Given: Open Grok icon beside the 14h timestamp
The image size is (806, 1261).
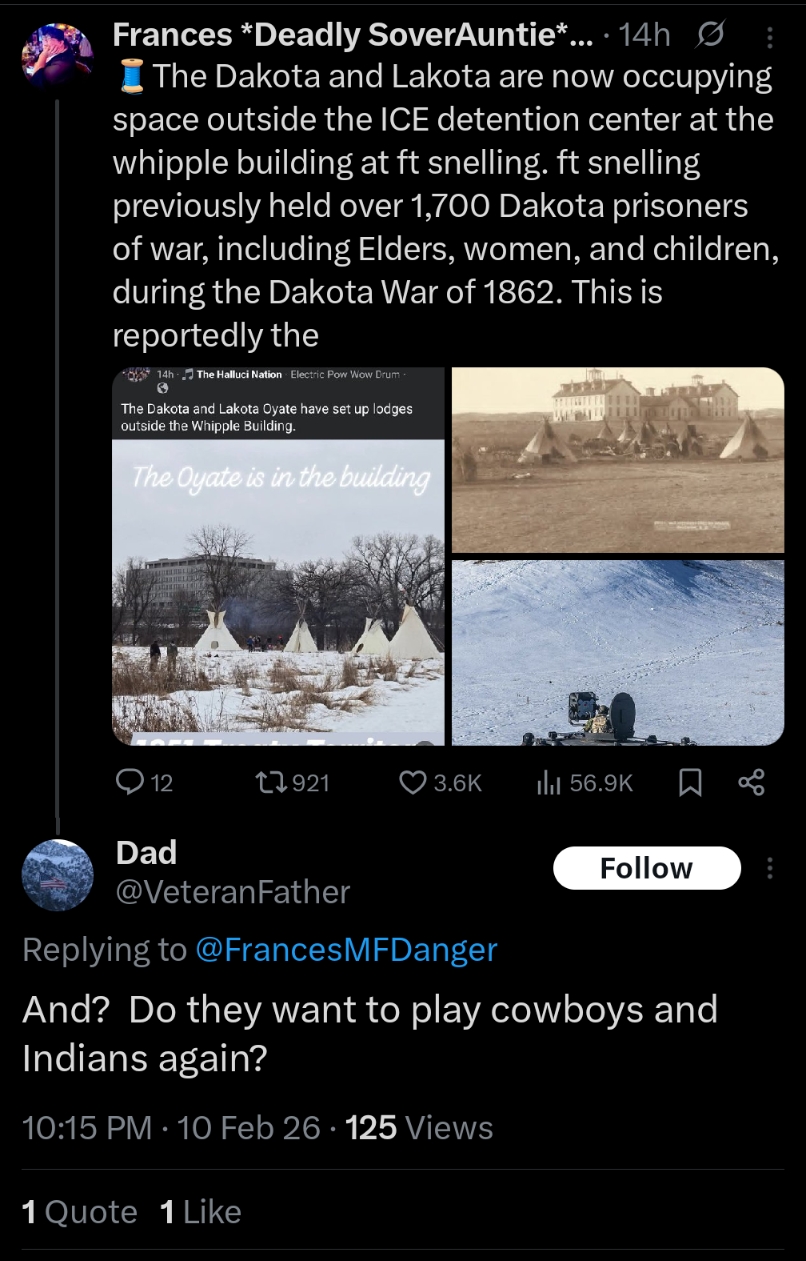Looking at the screenshot, I should point(708,36).
